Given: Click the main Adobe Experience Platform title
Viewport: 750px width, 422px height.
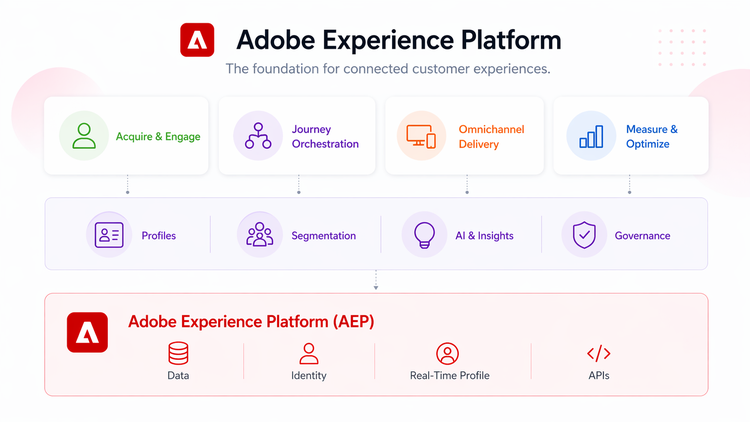Looking at the screenshot, I should (398, 40).
